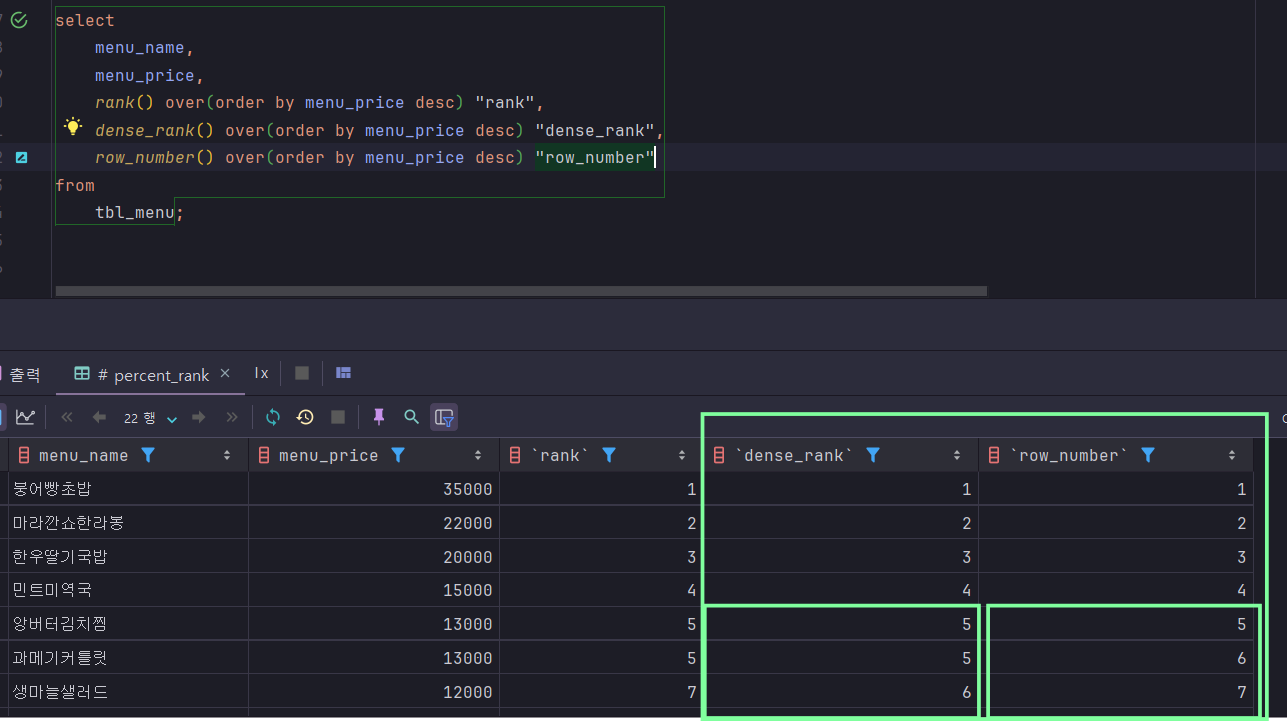
Task: Click the sort arrows on menu_name column
Action: (227, 455)
